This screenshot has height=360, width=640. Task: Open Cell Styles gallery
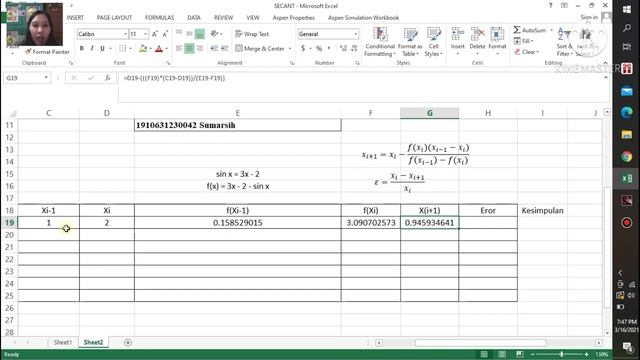(433, 42)
